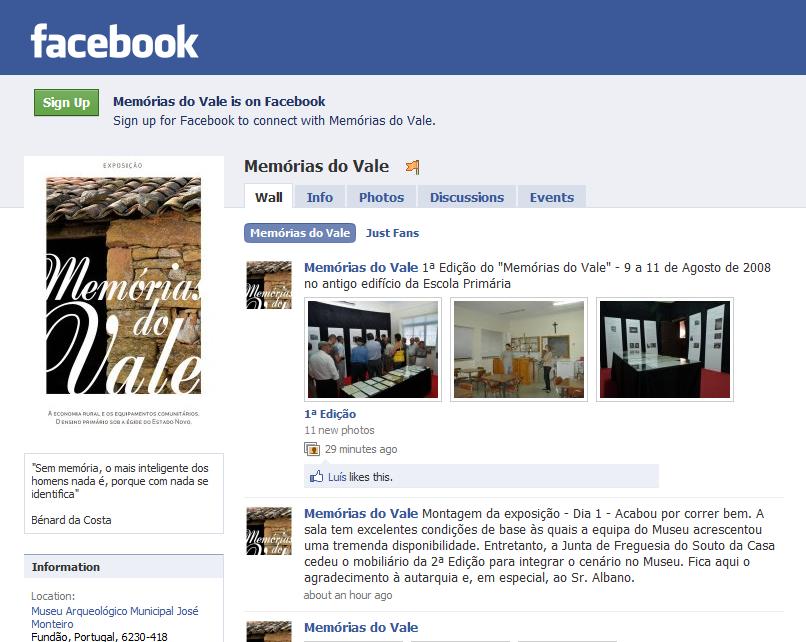Open page avatar on first wall post

tap(269, 285)
